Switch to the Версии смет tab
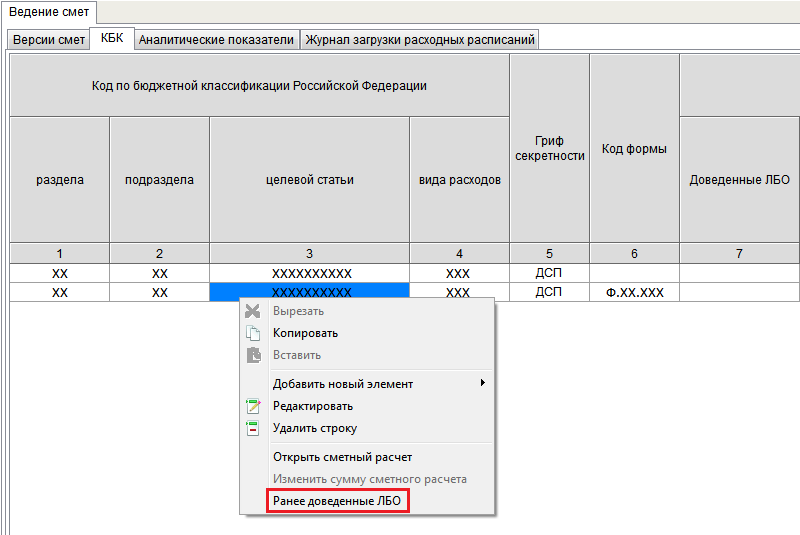The width and height of the screenshot is (800, 535). pyautogui.click(x=49, y=40)
